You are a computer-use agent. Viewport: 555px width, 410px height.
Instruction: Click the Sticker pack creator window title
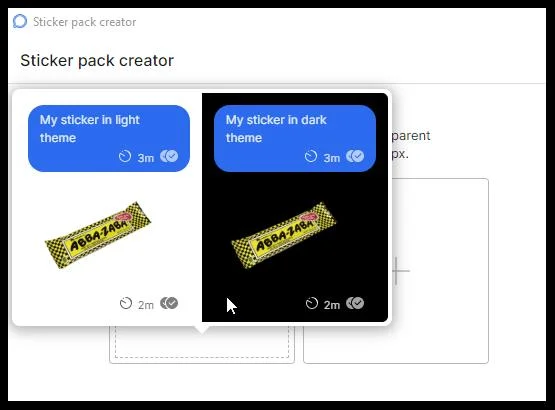tap(85, 22)
